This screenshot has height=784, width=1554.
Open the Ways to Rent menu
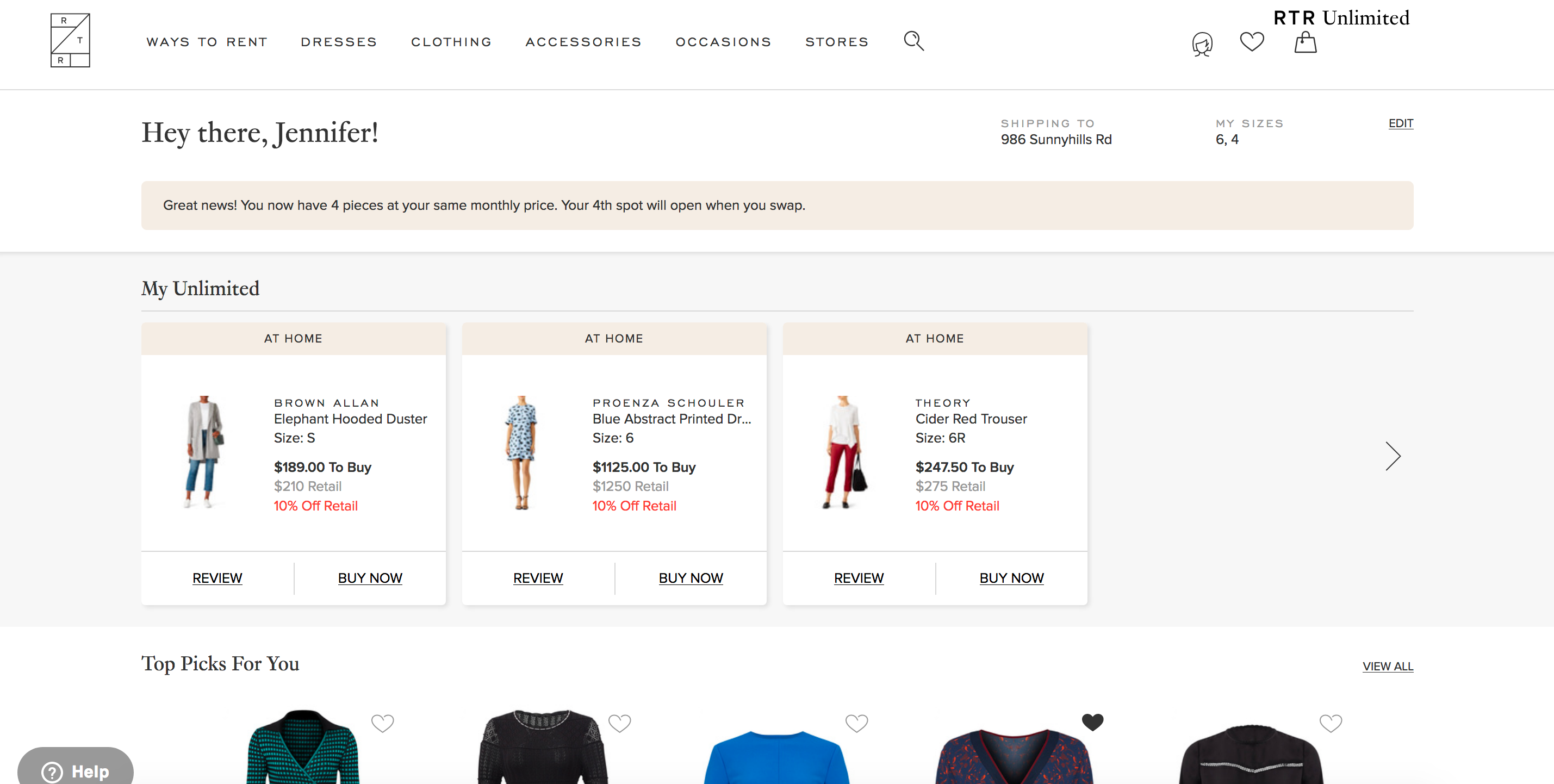(207, 42)
